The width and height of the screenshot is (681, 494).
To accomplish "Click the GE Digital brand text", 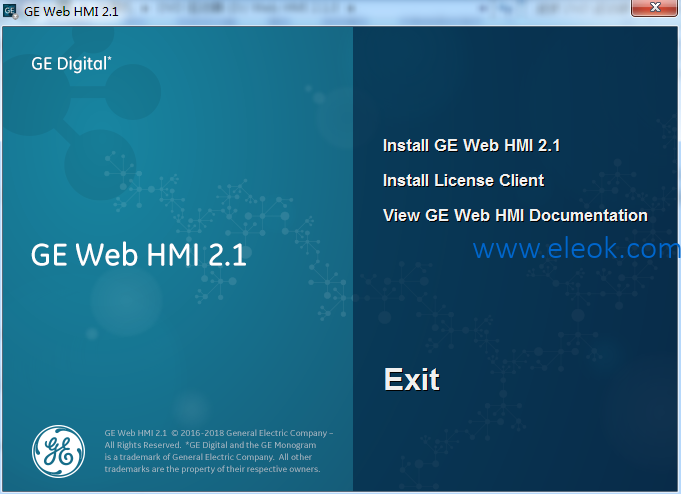I will click(x=71, y=64).
